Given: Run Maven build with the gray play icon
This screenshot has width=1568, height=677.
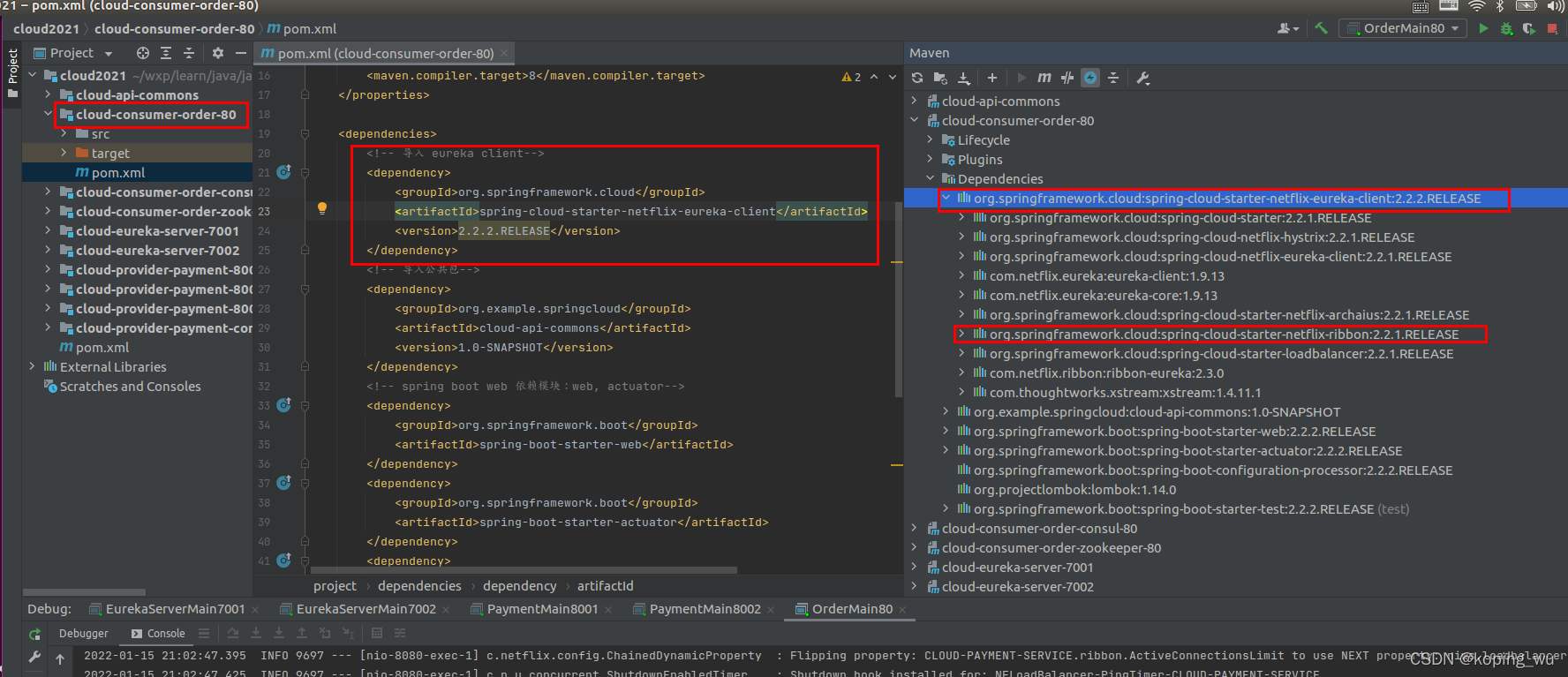Looking at the screenshot, I should 1021,78.
